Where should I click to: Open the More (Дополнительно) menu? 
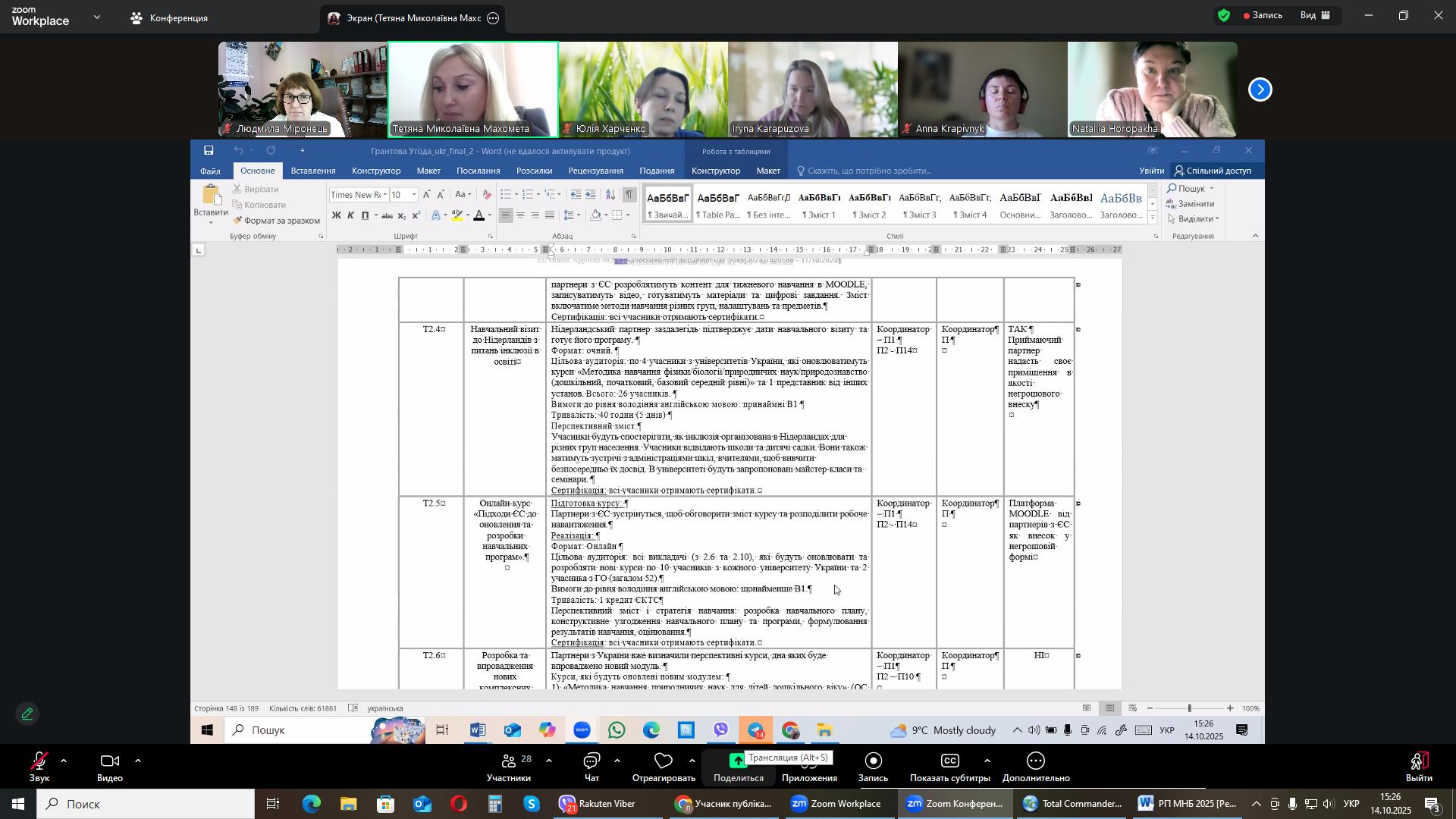(1036, 761)
